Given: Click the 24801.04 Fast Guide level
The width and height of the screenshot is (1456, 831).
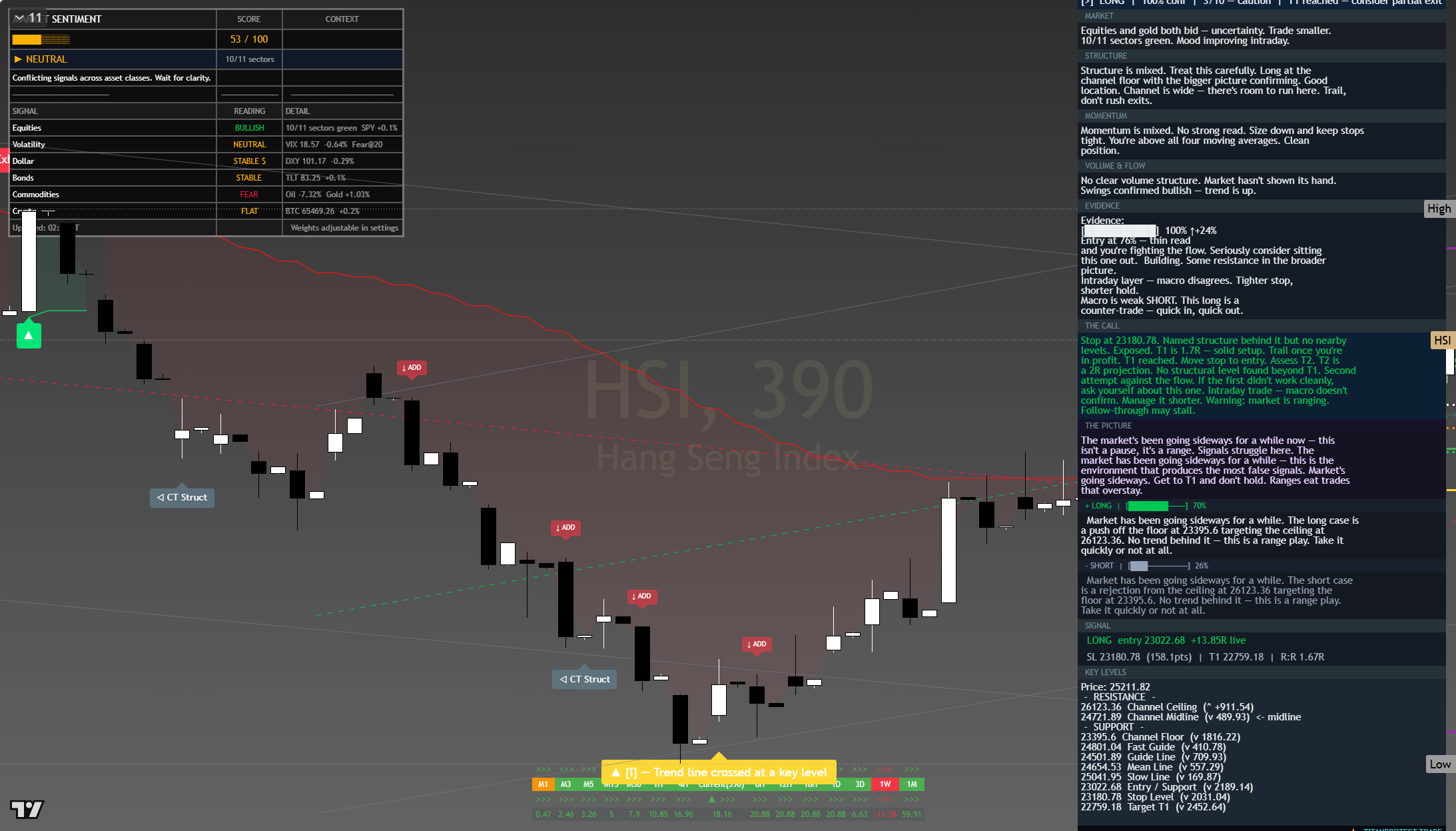Looking at the screenshot, I should click(1153, 747).
